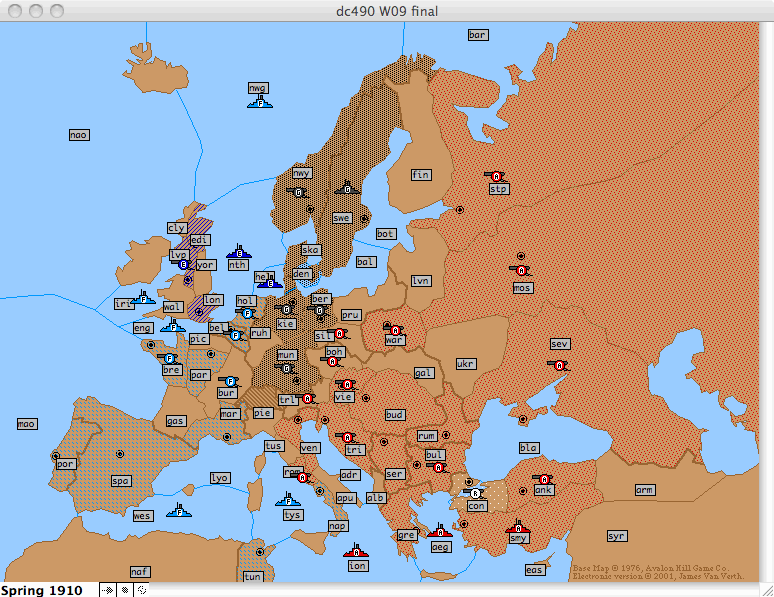This screenshot has height=597, width=774.
Task: Select the red army above stp
Action: pyautogui.click(x=496, y=176)
